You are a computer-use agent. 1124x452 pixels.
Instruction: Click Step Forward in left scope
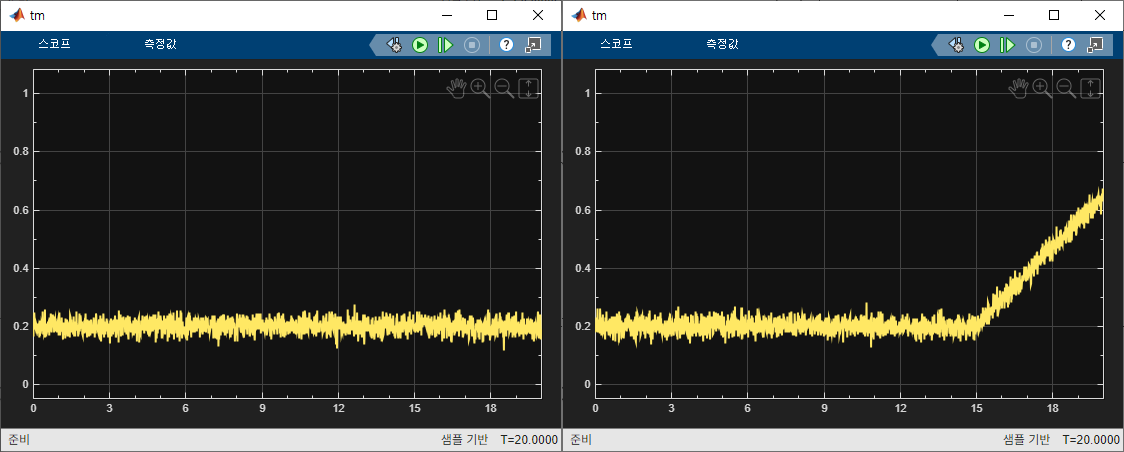pyautogui.click(x=445, y=45)
